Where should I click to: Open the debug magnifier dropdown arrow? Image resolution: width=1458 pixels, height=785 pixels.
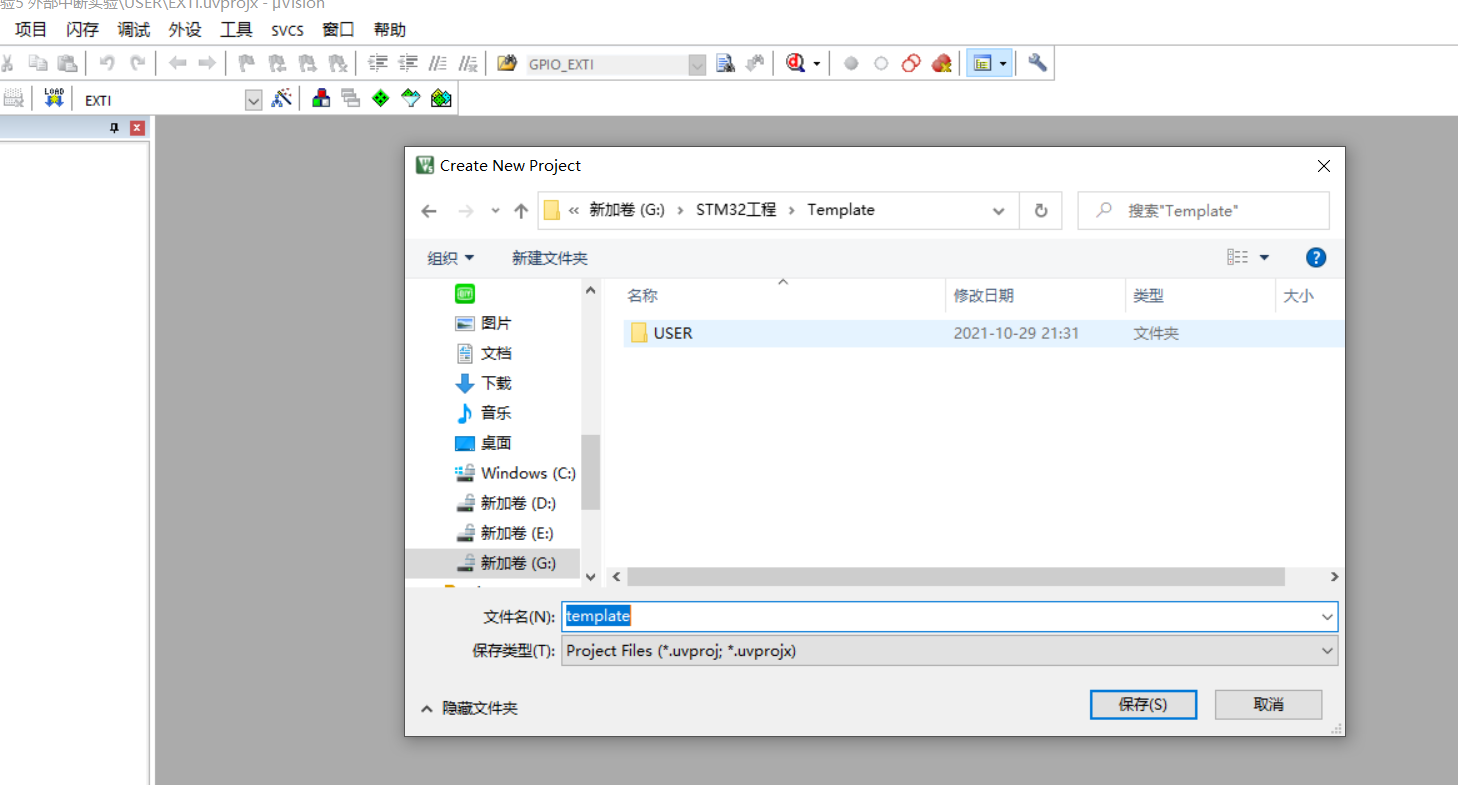pos(817,63)
